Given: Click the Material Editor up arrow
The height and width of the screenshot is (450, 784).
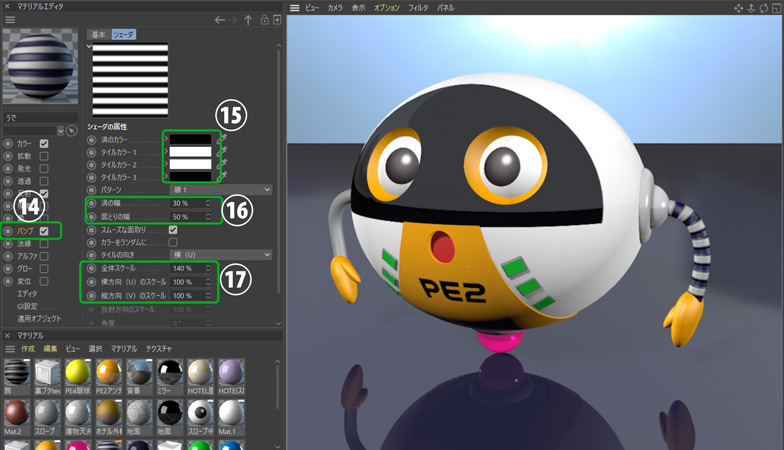Looking at the screenshot, I should pos(248,19).
